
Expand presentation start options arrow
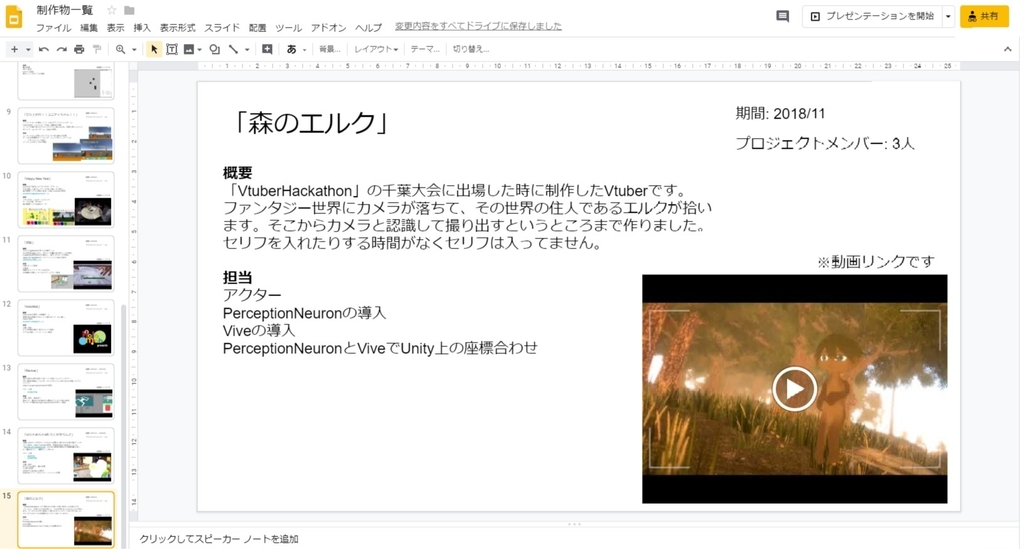948,16
